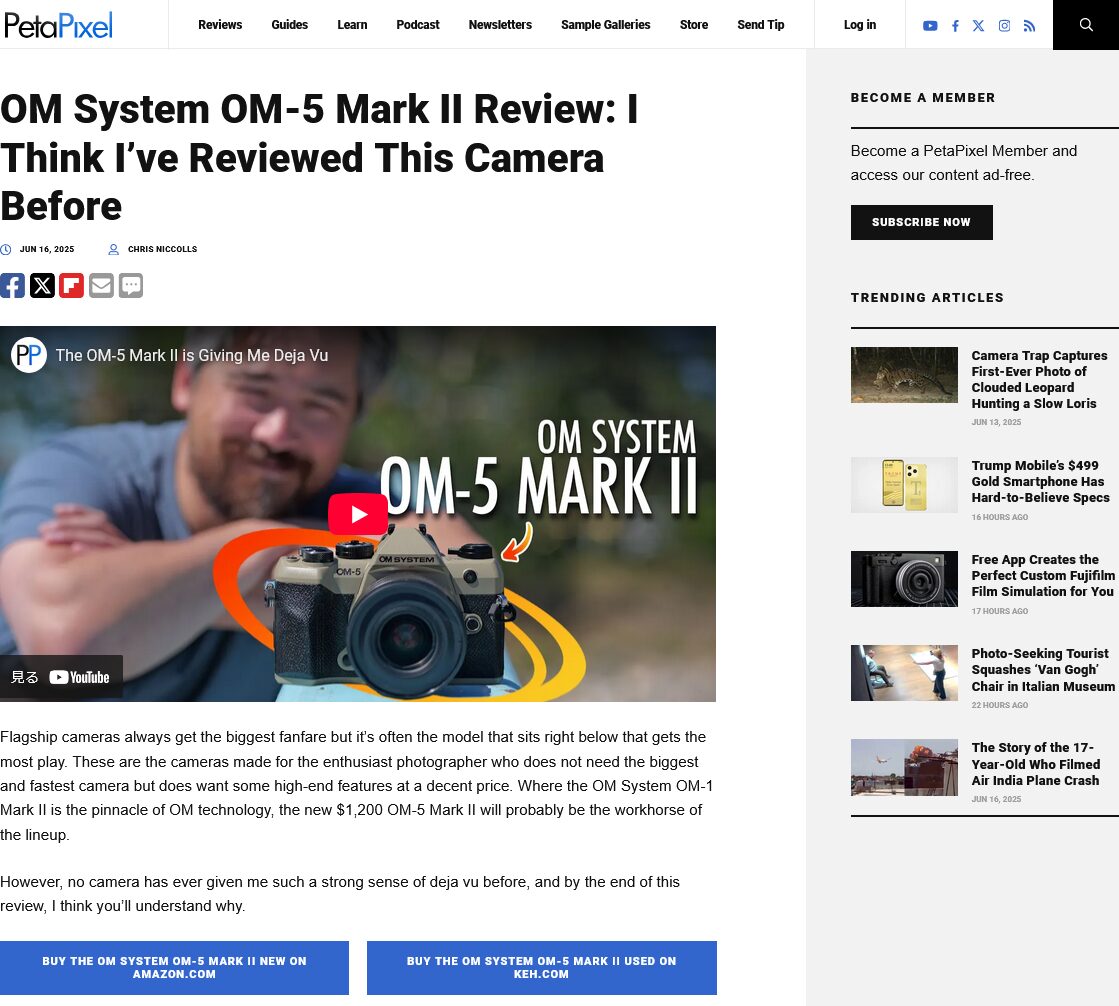Open PetaPixel's Instagram icon in header
Image resolution: width=1119 pixels, height=1006 pixels.
1004,26
